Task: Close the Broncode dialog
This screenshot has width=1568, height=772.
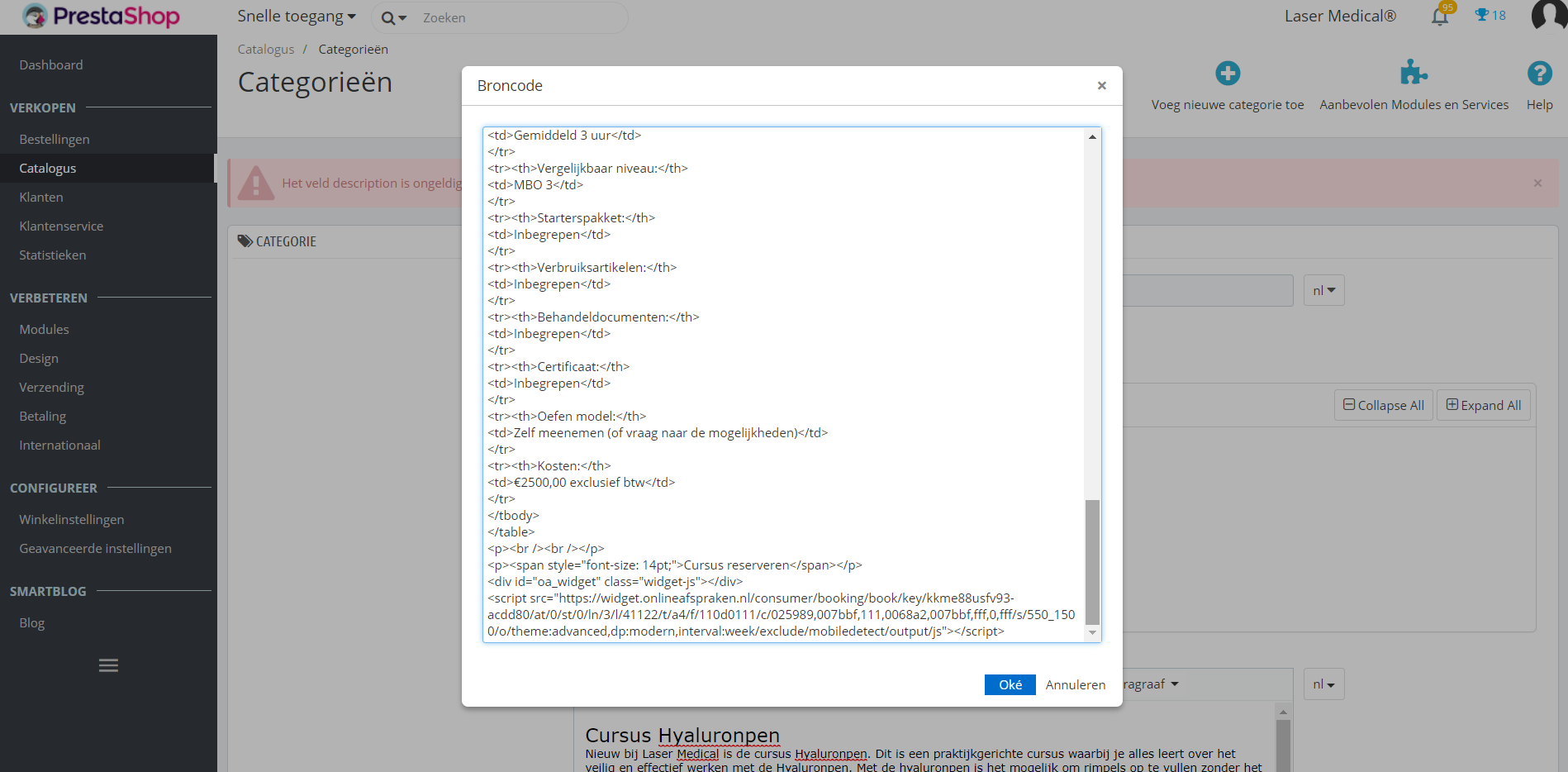Action: tap(1101, 85)
